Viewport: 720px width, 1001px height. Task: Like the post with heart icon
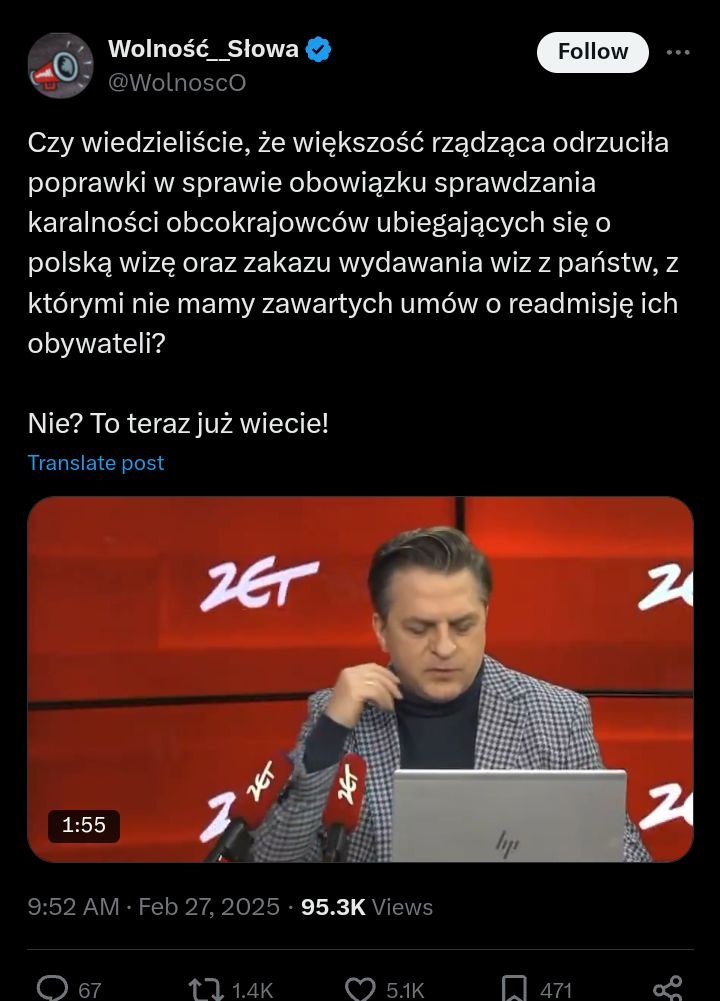click(360, 989)
